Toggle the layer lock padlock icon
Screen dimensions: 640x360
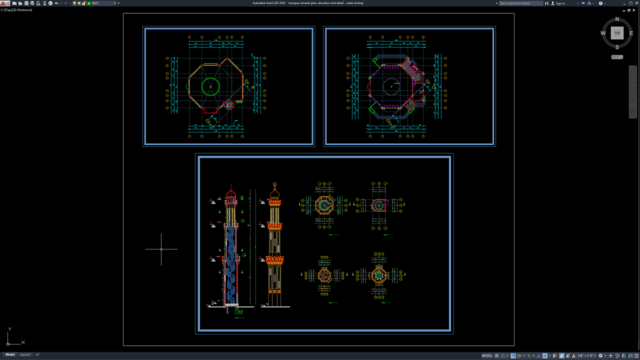click(x=84, y=3)
